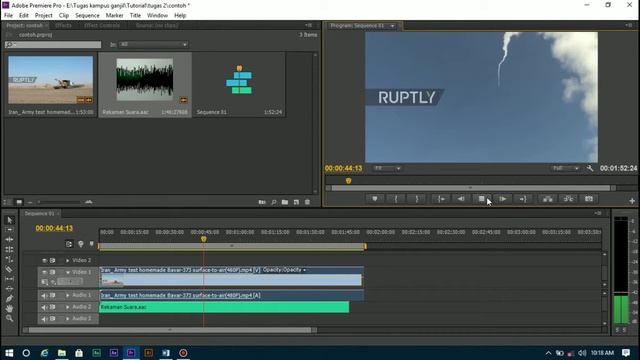The width and height of the screenshot is (640, 360).
Task: Mute the Audio 2 track output
Action: pyautogui.click(x=44, y=307)
